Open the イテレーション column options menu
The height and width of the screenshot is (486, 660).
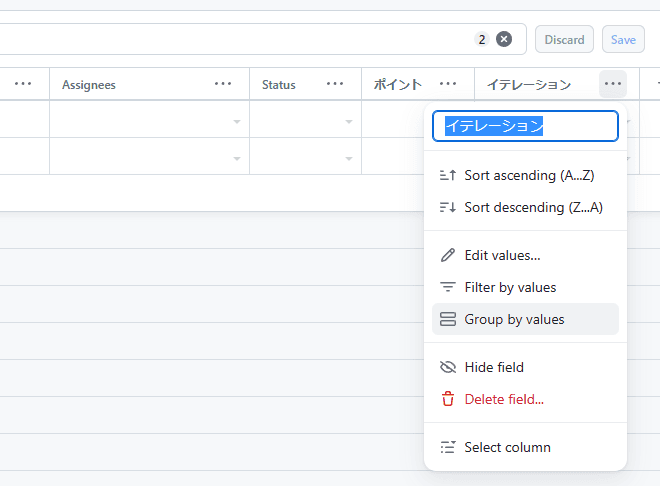coord(613,84)
